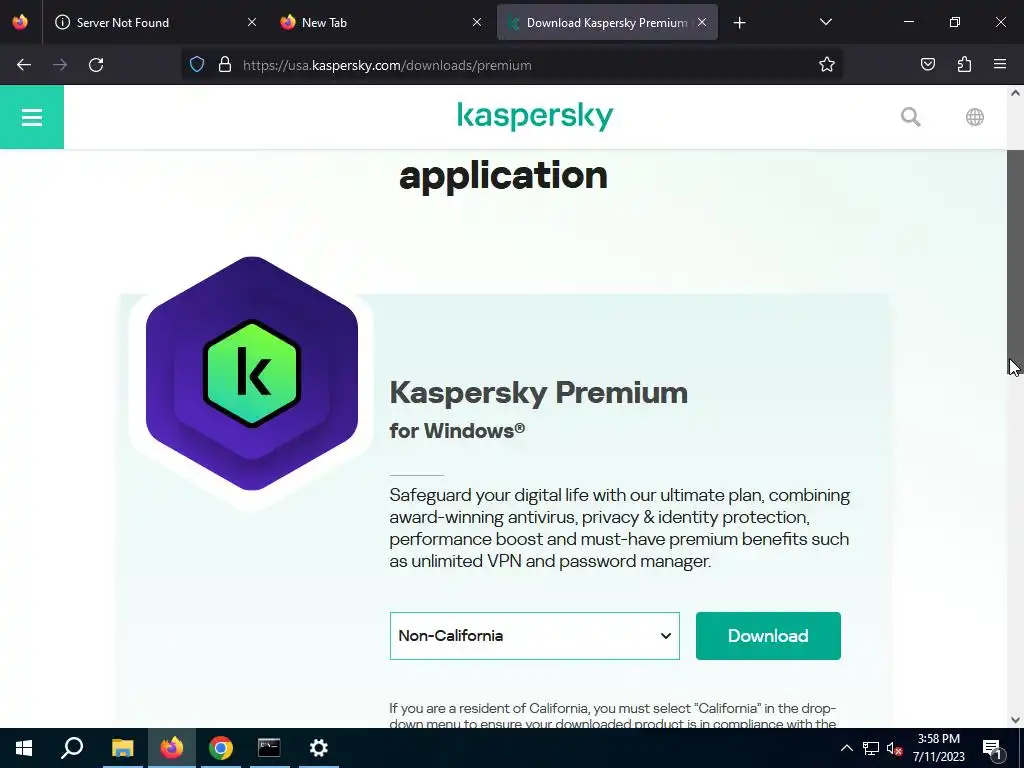Click the tracking protection shield icon
Image resolution: width=1024 pixels, height=768 pixels.
click(197, 65)
